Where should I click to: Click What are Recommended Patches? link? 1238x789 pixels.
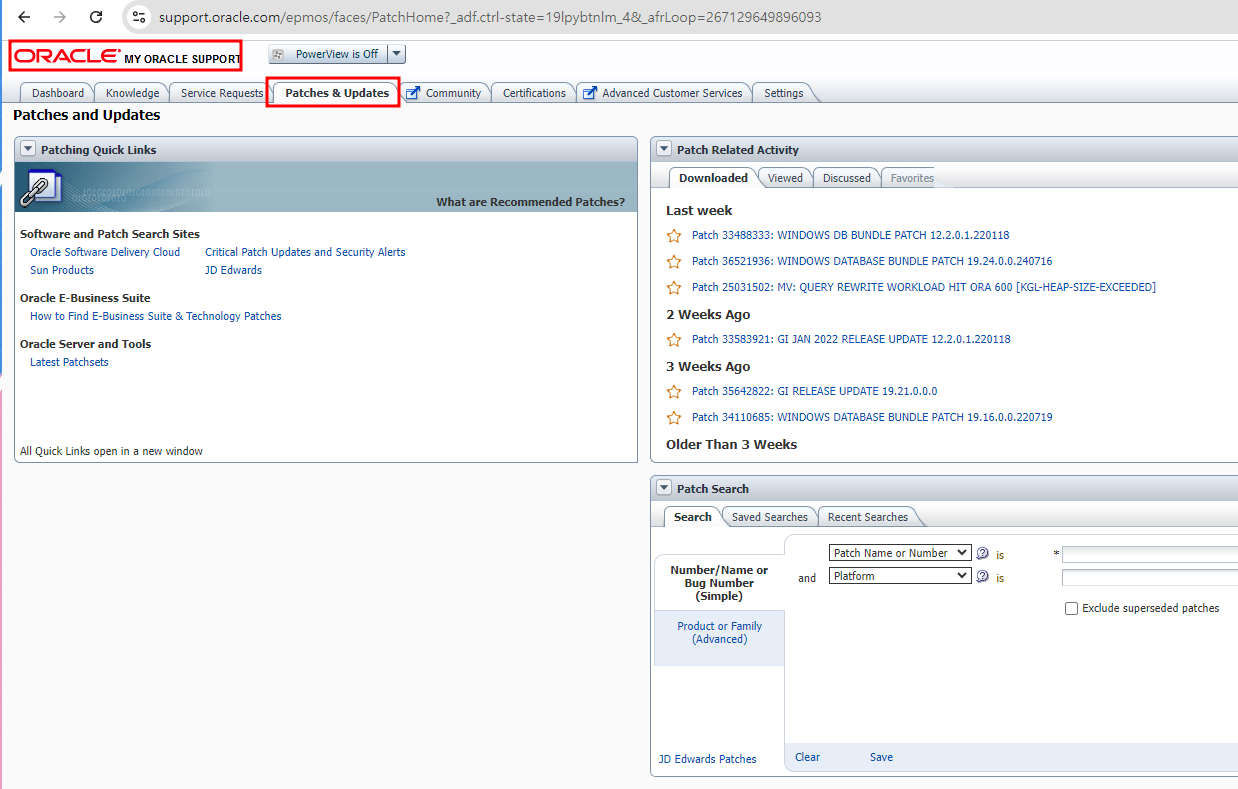pos(530,202)
